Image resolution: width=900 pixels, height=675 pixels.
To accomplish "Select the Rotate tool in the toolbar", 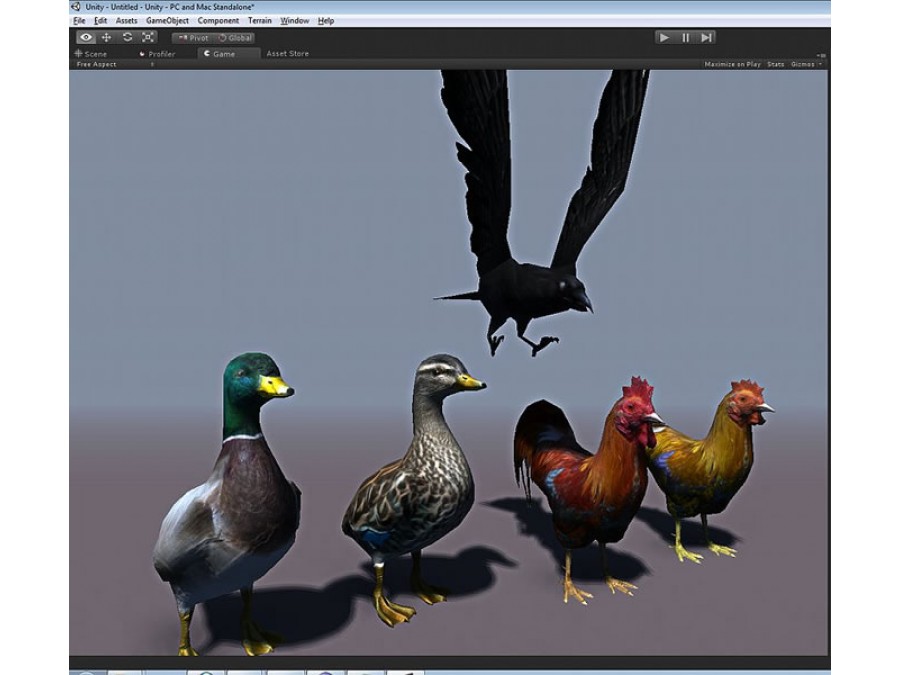I will [x=127, y=37].
